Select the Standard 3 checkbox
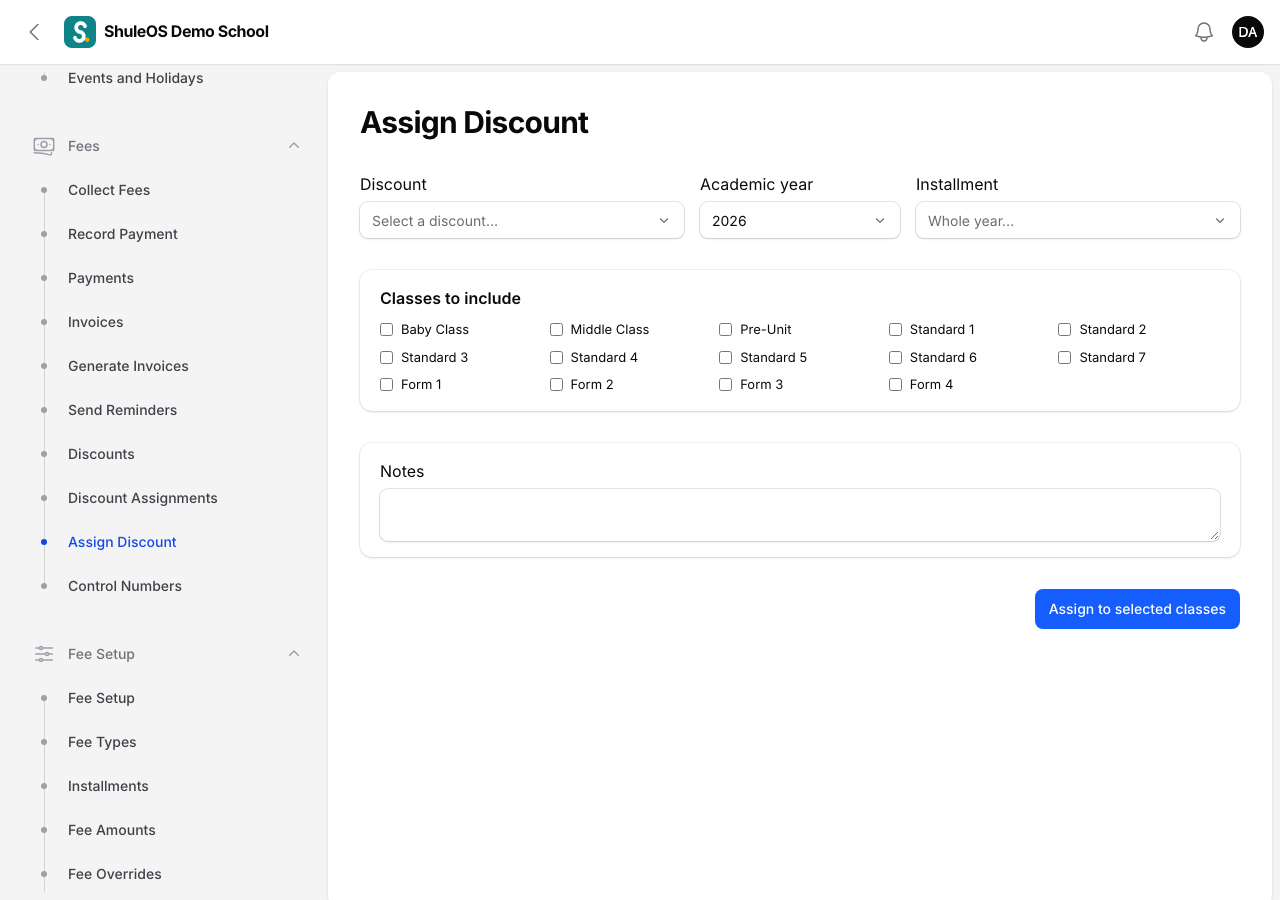Image resolution: width=1280 pixels, height=900 pixels. pyautogui.click(x=387, y=357)
